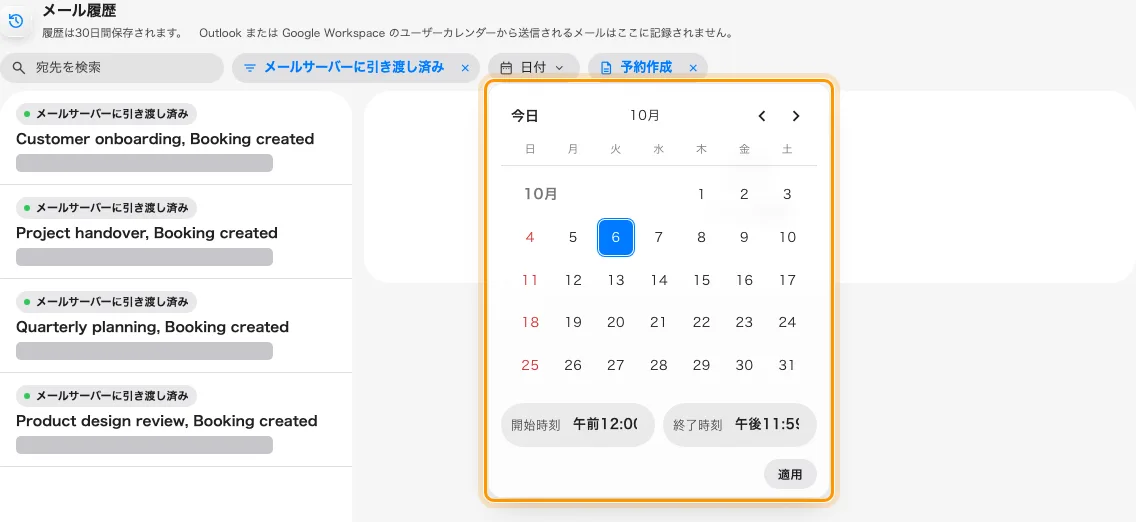This screenshot has height=522, width=1136.
Task: Select October 3 in calendar
Action: (x=788, y=194)
